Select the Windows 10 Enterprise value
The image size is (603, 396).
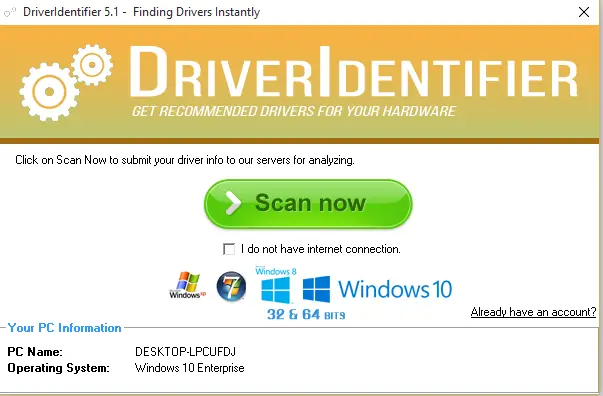[x=190, y=368]
